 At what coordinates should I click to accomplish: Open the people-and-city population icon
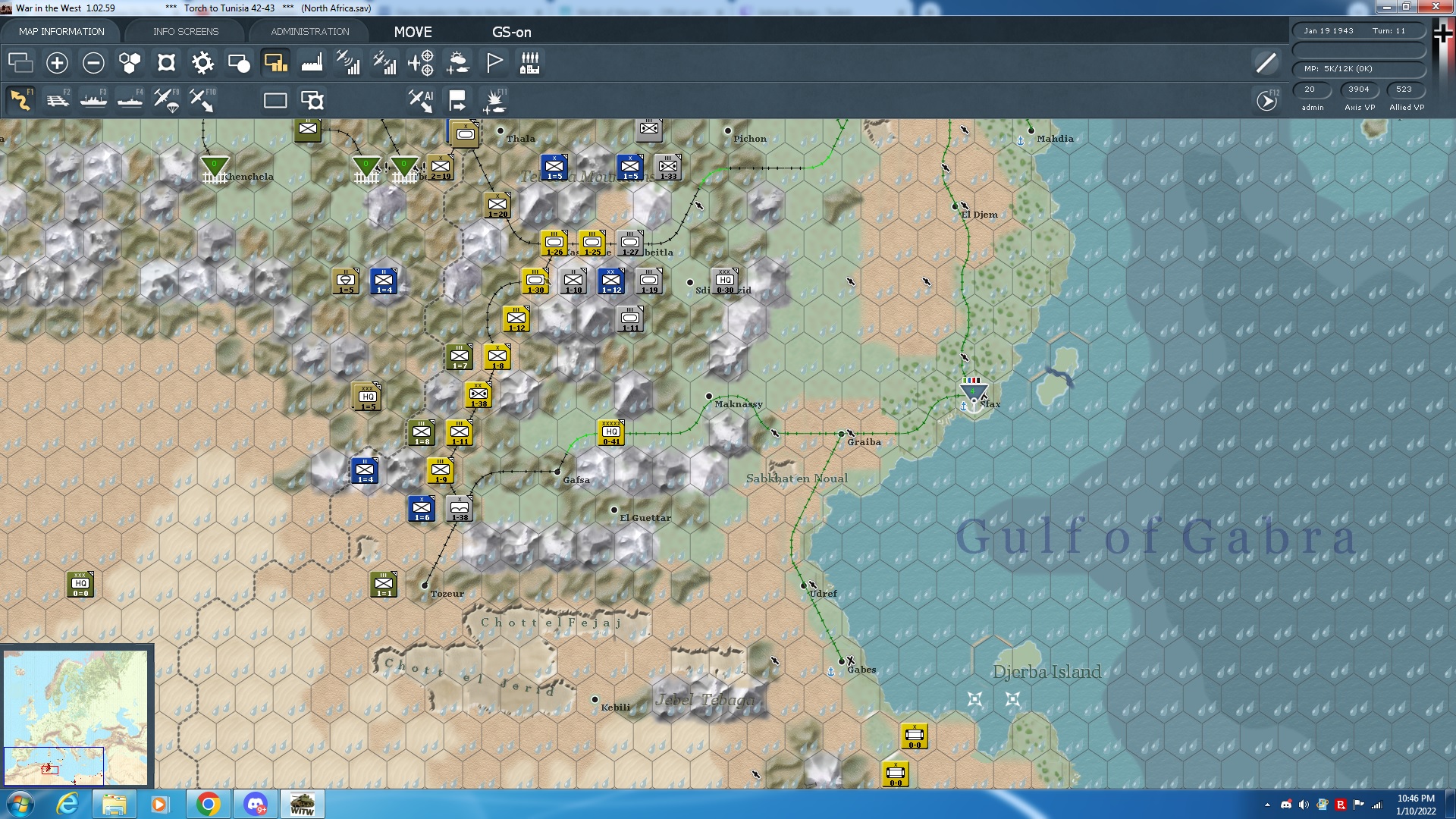click(530, 62)
